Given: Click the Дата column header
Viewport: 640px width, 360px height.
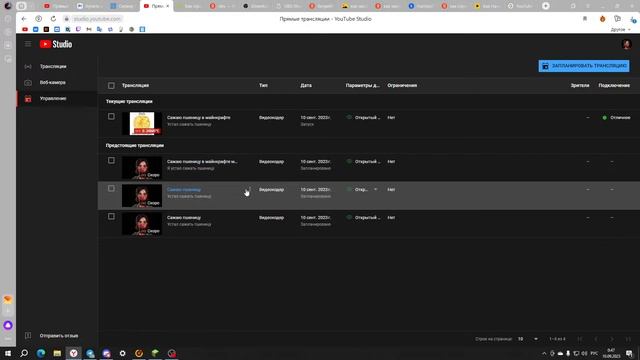Looking at the screenshot, I should 306,86.
